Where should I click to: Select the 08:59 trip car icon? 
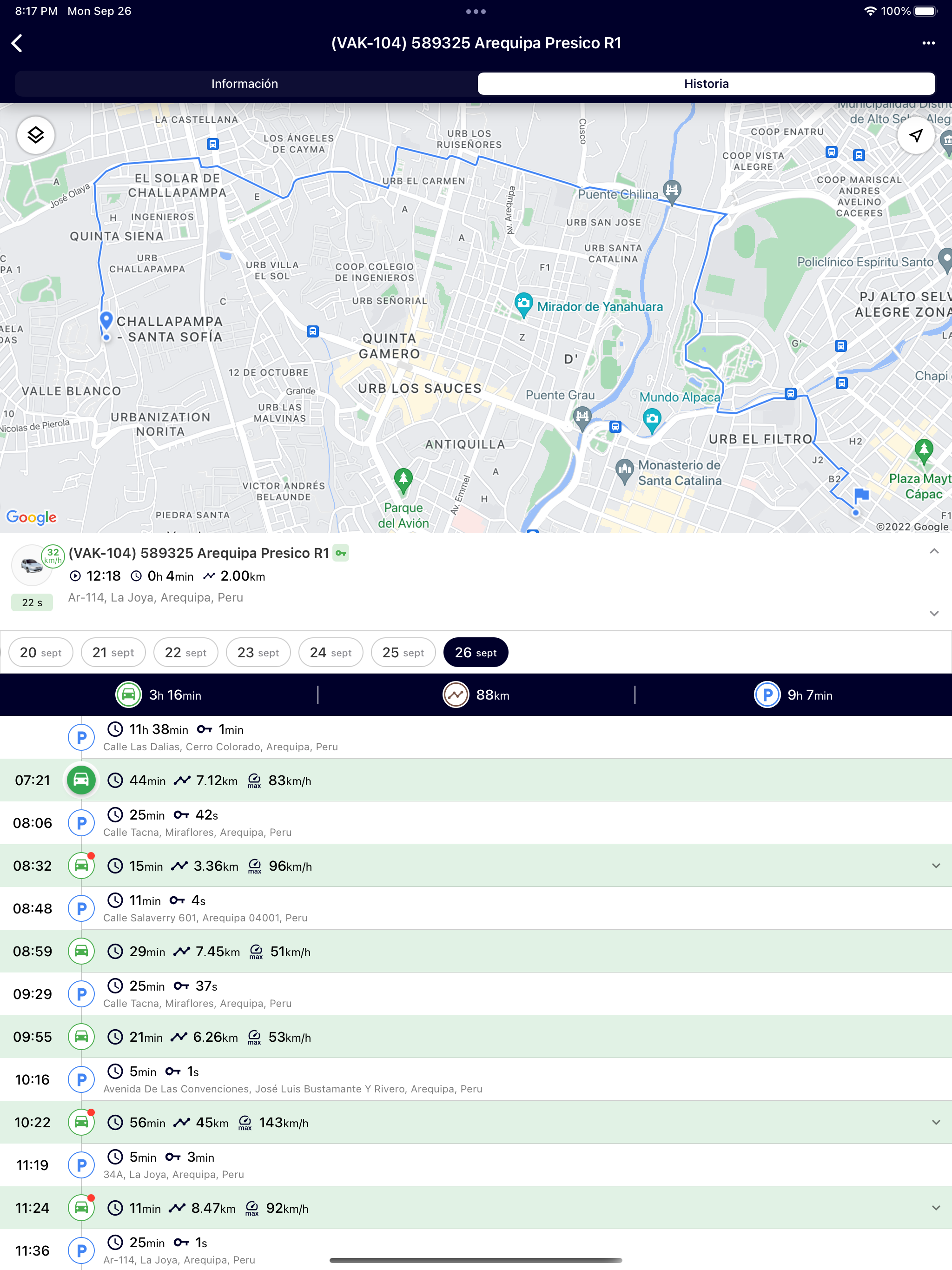coord(81,952)
